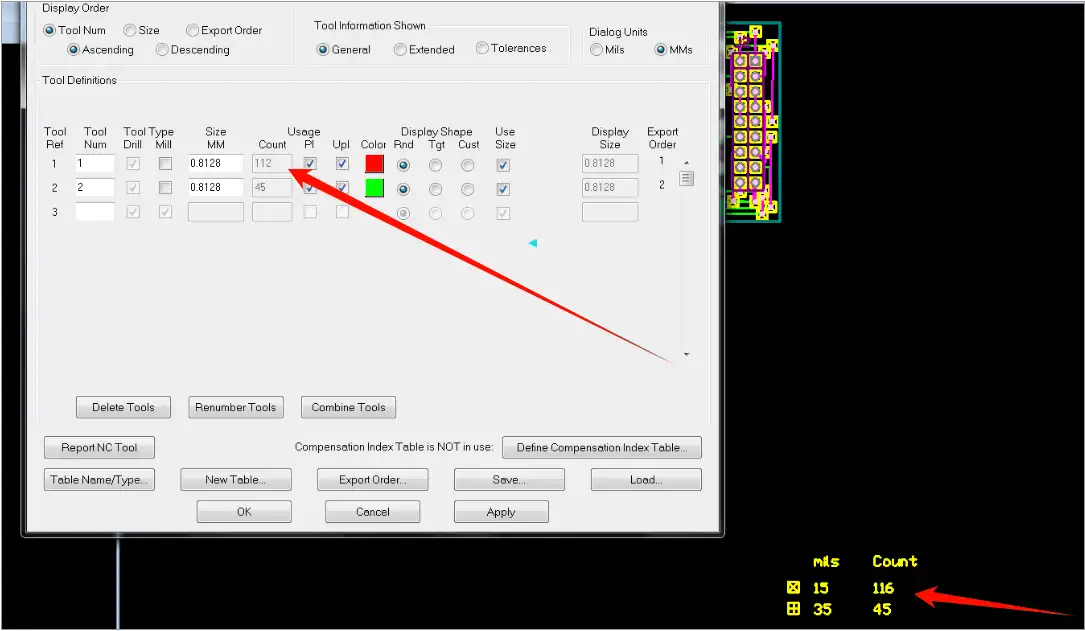Open Define Compensation Index Table dialog
The height and width of the screenshot is (631, 1085).
[601, 448]
